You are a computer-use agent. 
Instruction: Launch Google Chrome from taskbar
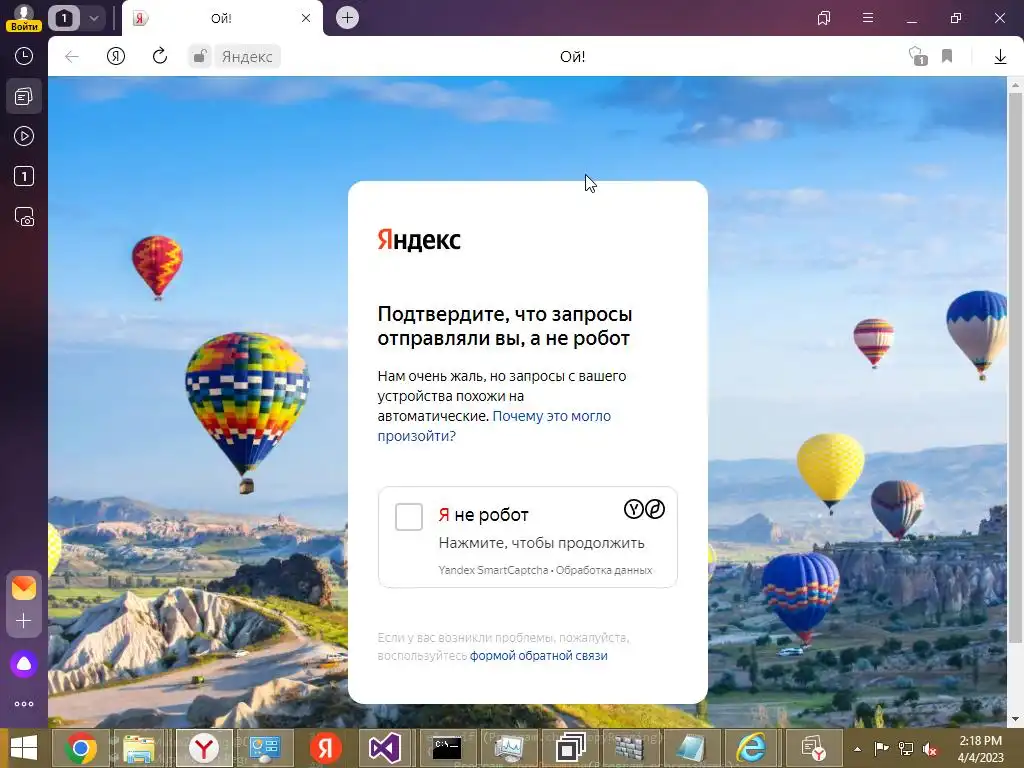[81, 748]
